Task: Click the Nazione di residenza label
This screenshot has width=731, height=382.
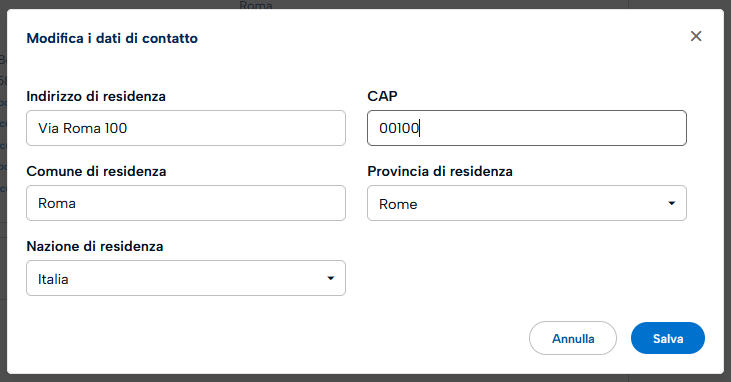Action: pyautogui.click(x=95, y=246)
